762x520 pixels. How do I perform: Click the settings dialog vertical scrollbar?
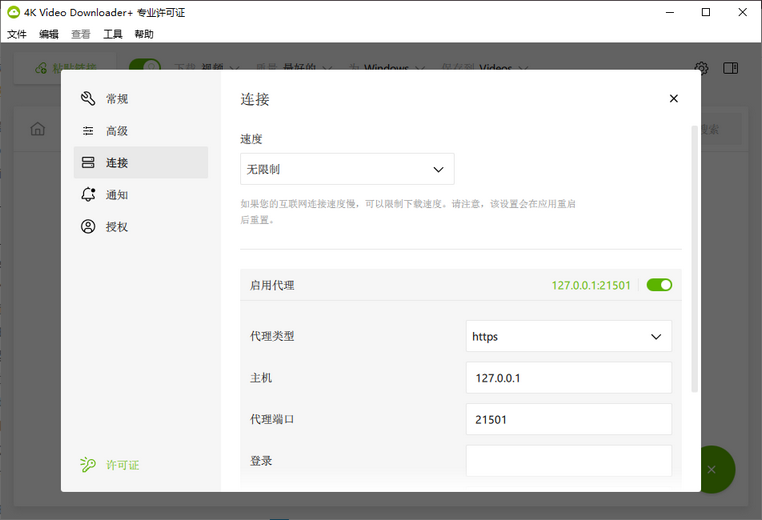click(x=694, y=260)
